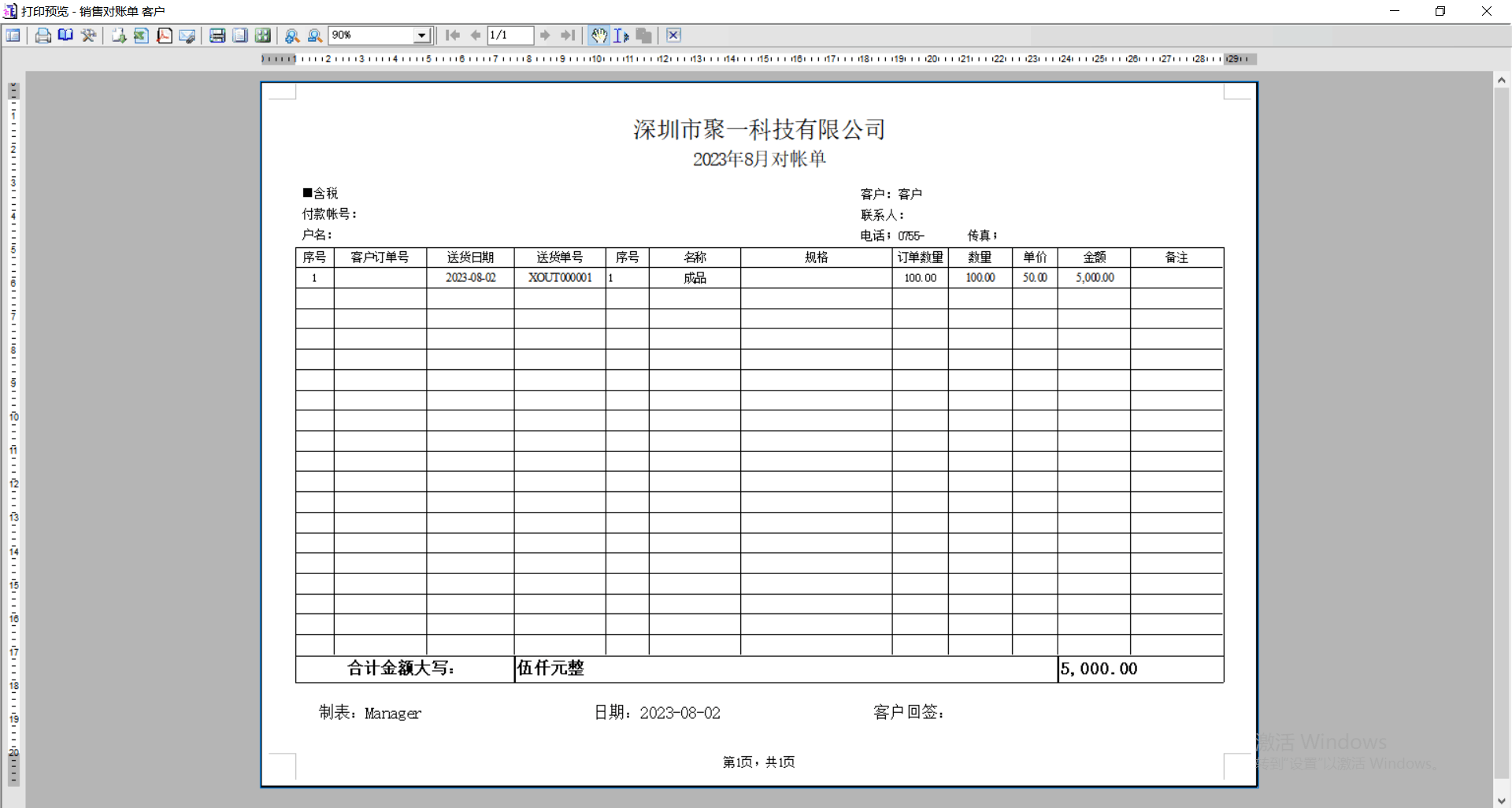Click the page number field 1/1
The width and height of the screenshot is (1512, 808).
(510, 35)
